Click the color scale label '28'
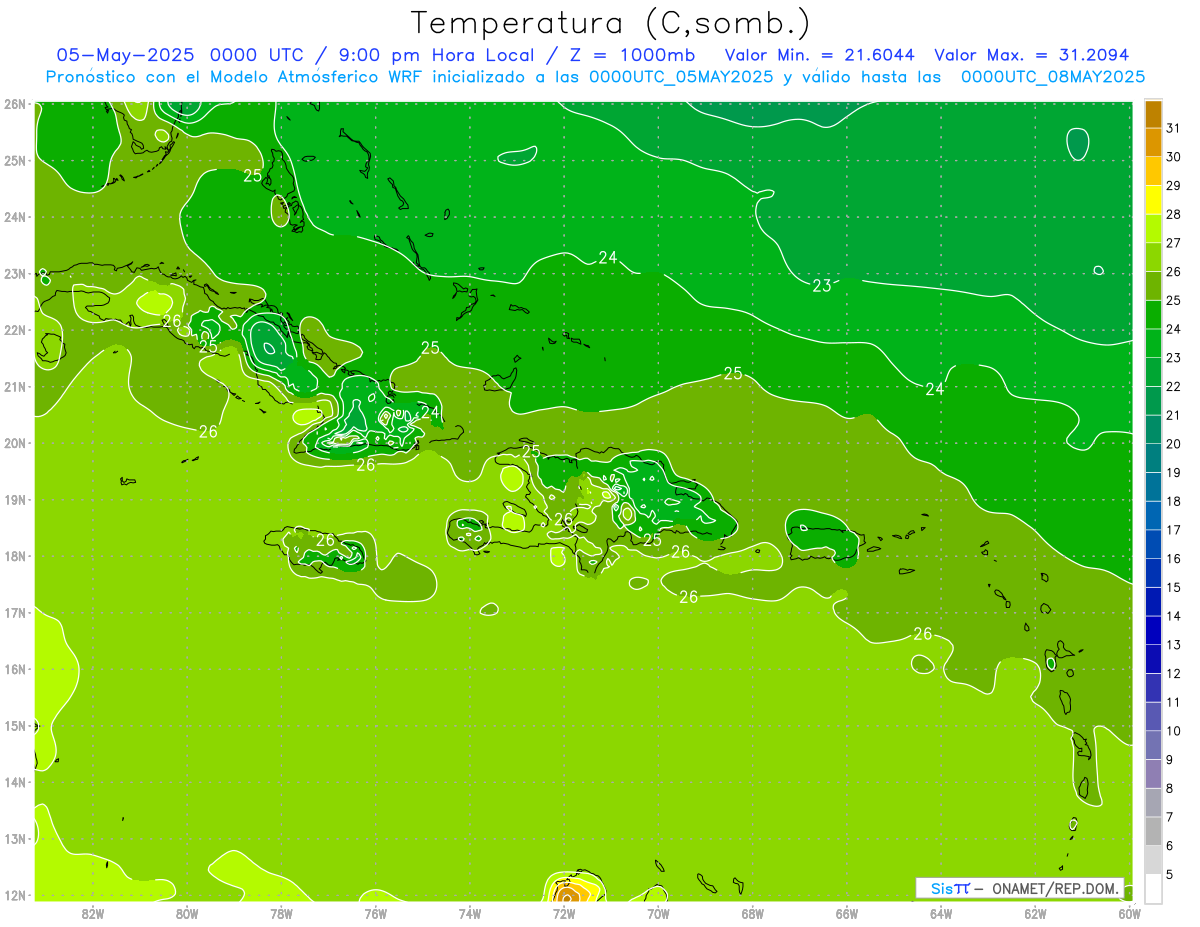1200x927 pixels. [1173, 214]
